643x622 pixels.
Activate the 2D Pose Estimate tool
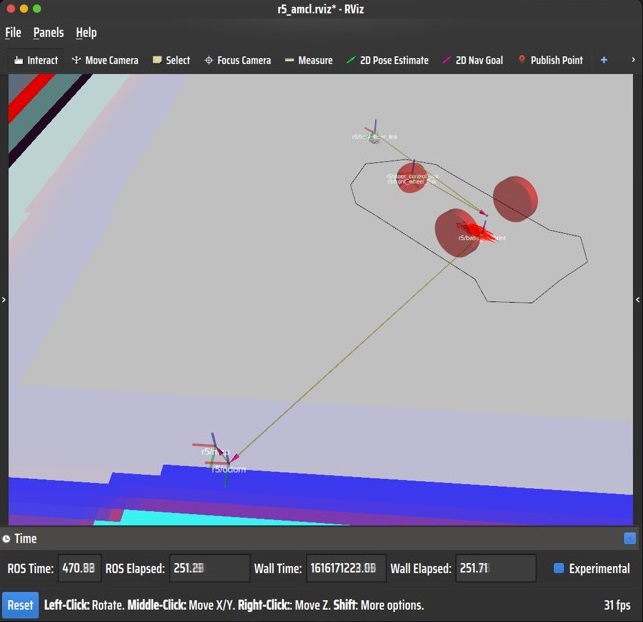pos(387,60)
